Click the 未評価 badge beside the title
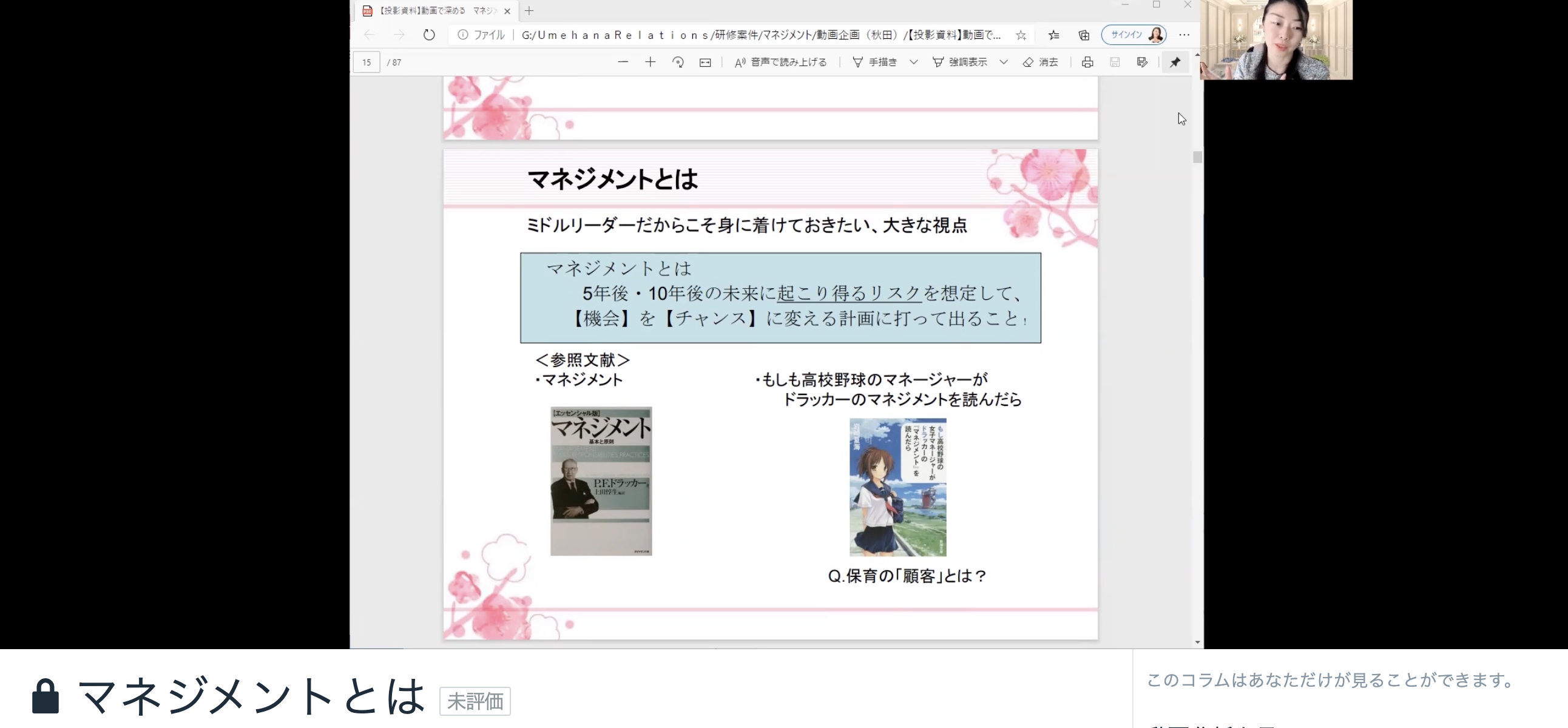This screenshot has width=1568, height=728. (475, 701)
